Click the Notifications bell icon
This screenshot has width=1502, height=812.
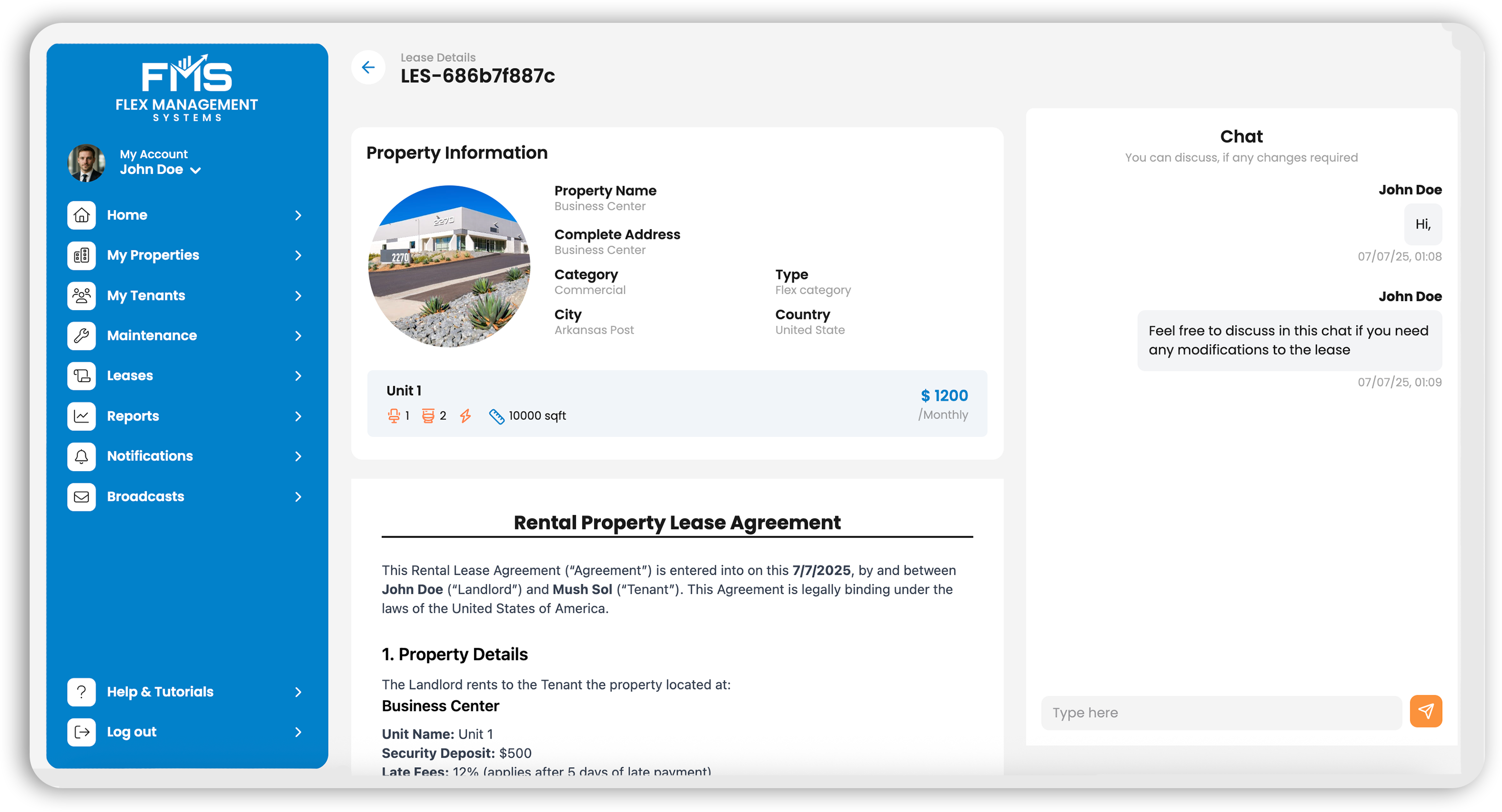(x=82, y=457)
